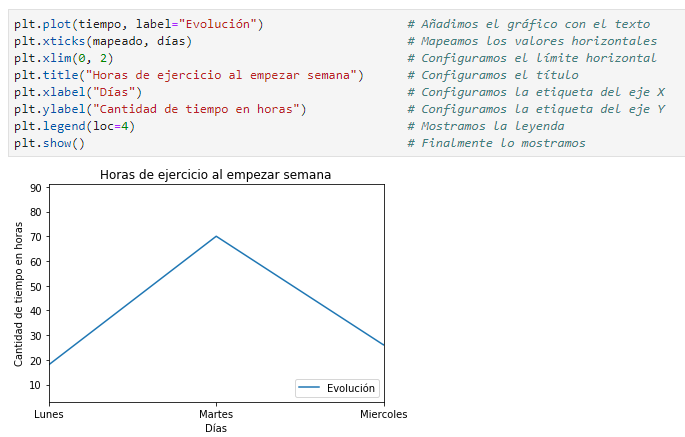Click the plt.xticks(mapeado, días) line
The height and width of the screenshot is (437, 685).
(103, 41)
